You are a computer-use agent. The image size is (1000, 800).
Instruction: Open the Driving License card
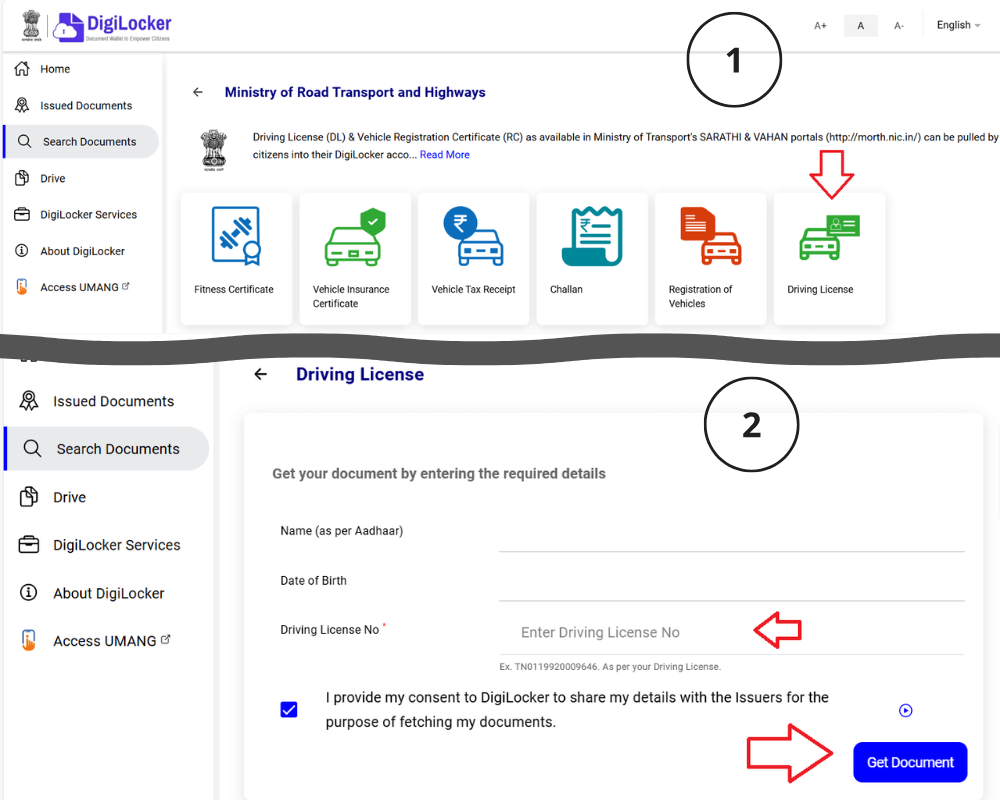coord(829,258)
